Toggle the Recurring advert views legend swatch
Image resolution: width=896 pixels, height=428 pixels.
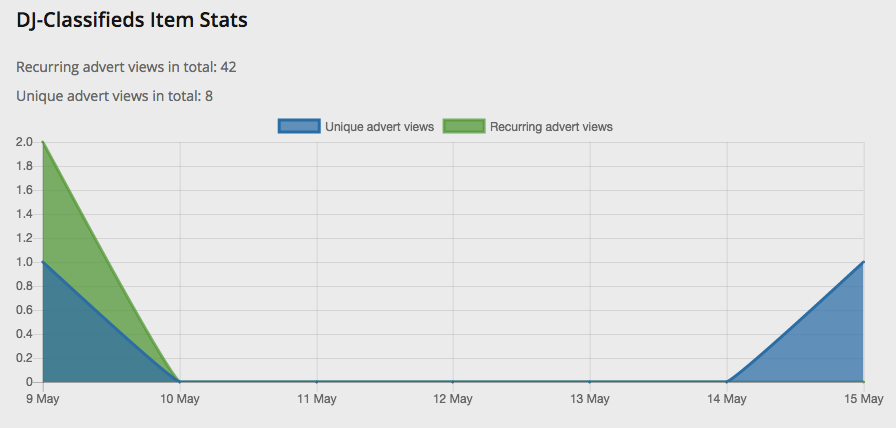coord(464,126)
